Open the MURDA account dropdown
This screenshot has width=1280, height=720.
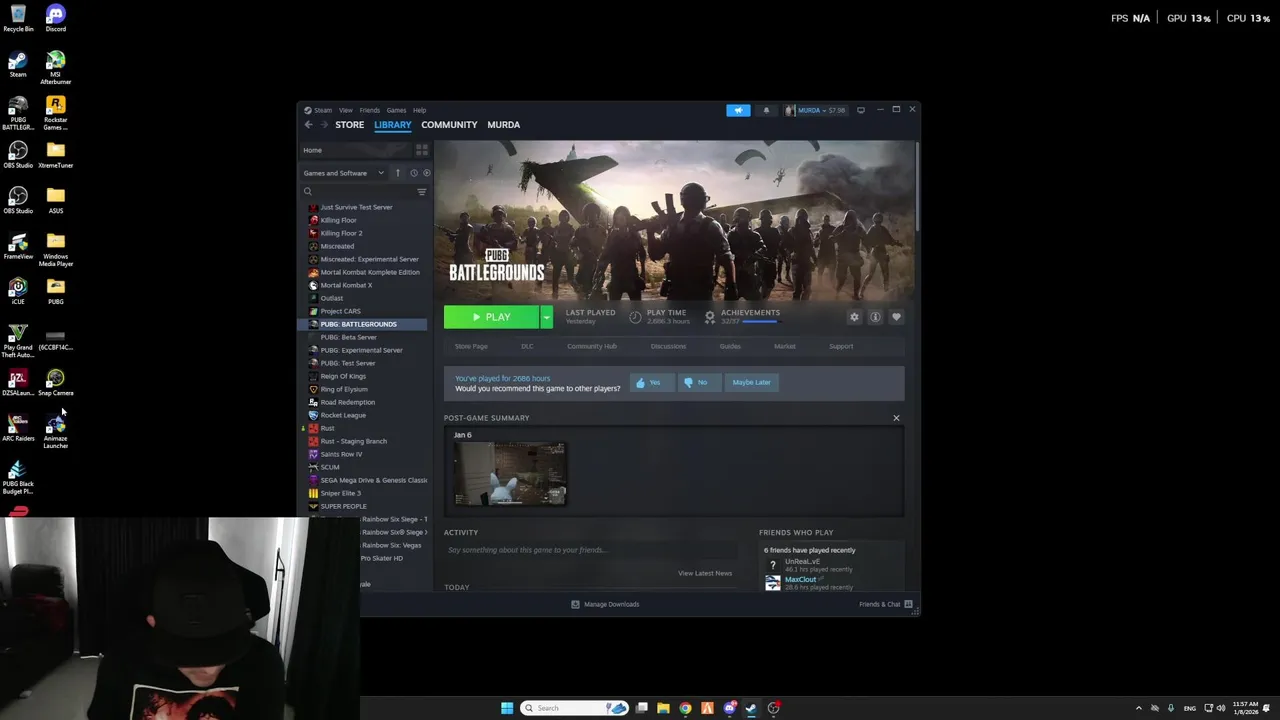[x=816, y=110]
